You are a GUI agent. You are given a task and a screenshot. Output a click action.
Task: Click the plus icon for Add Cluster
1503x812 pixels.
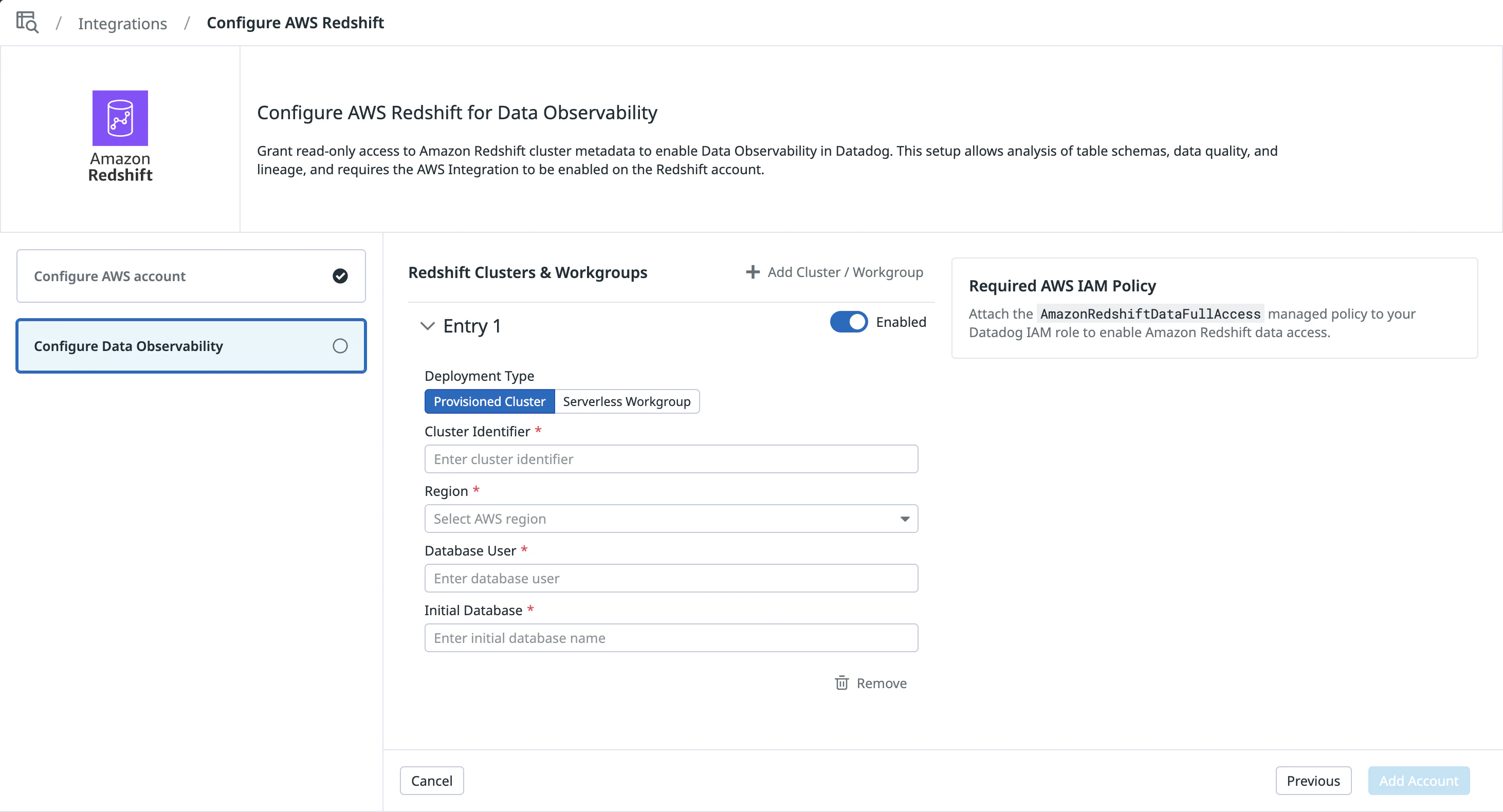coord(753,272)
